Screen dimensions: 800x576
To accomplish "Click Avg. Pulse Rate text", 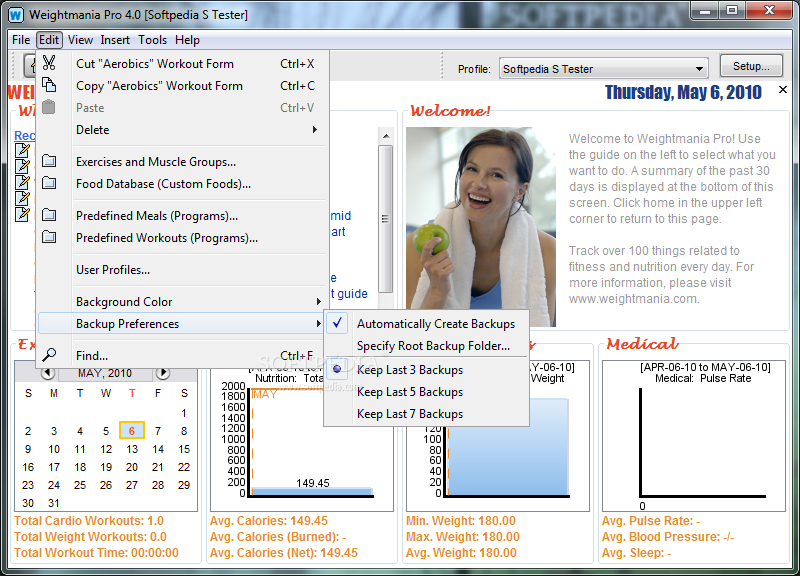I will [x=651, y=520].
